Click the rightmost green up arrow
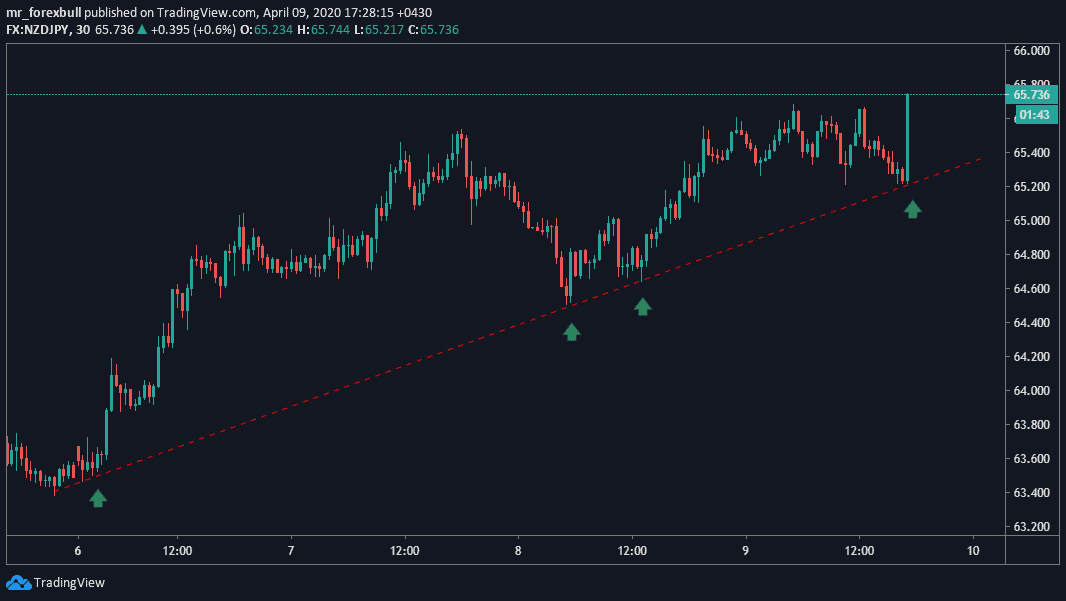Screen dimensions: 1066x601 [x=912, y=209]
